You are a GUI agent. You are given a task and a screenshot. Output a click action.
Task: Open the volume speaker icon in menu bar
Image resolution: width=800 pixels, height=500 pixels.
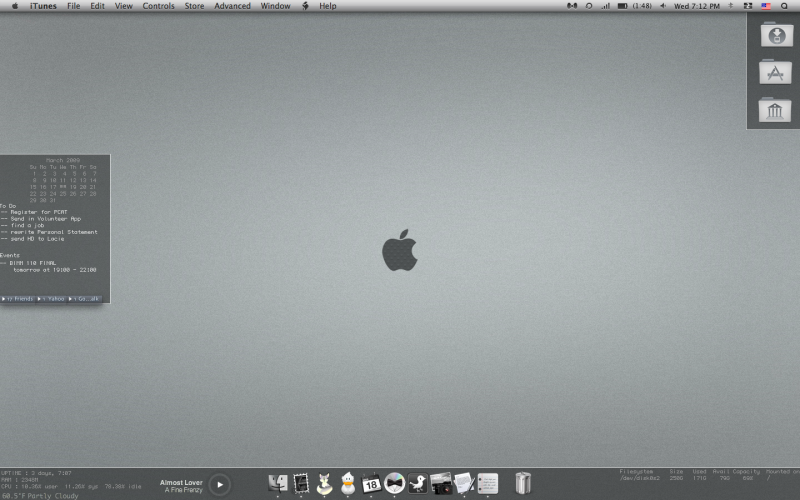[663, 6]
